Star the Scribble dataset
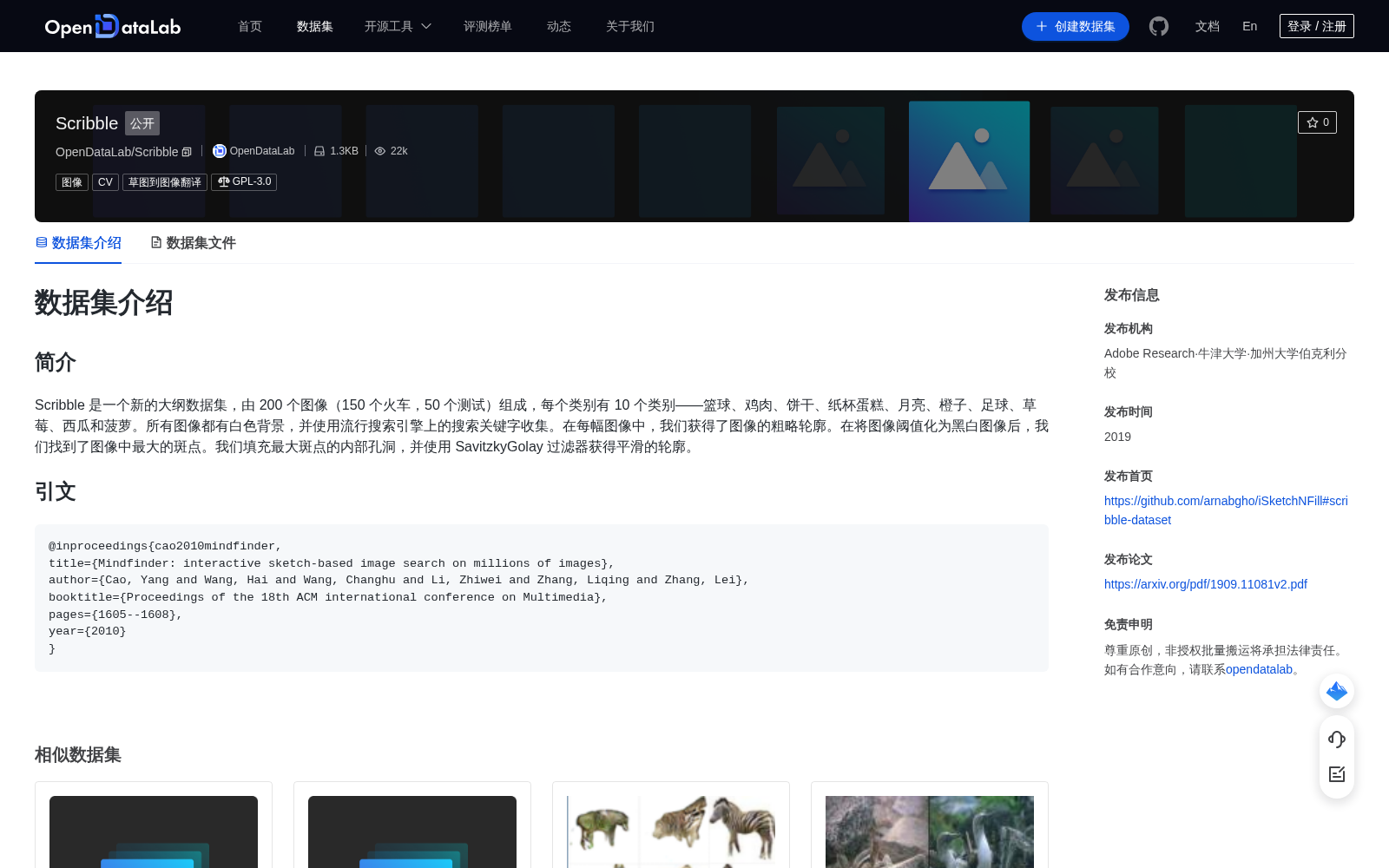This screenshot has height=868, width=1389. [1317, 122]
